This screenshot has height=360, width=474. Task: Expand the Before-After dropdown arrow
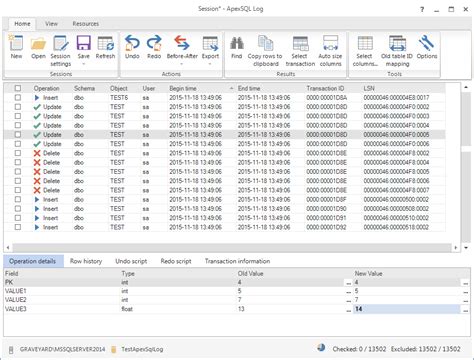[x=182, y=64]
